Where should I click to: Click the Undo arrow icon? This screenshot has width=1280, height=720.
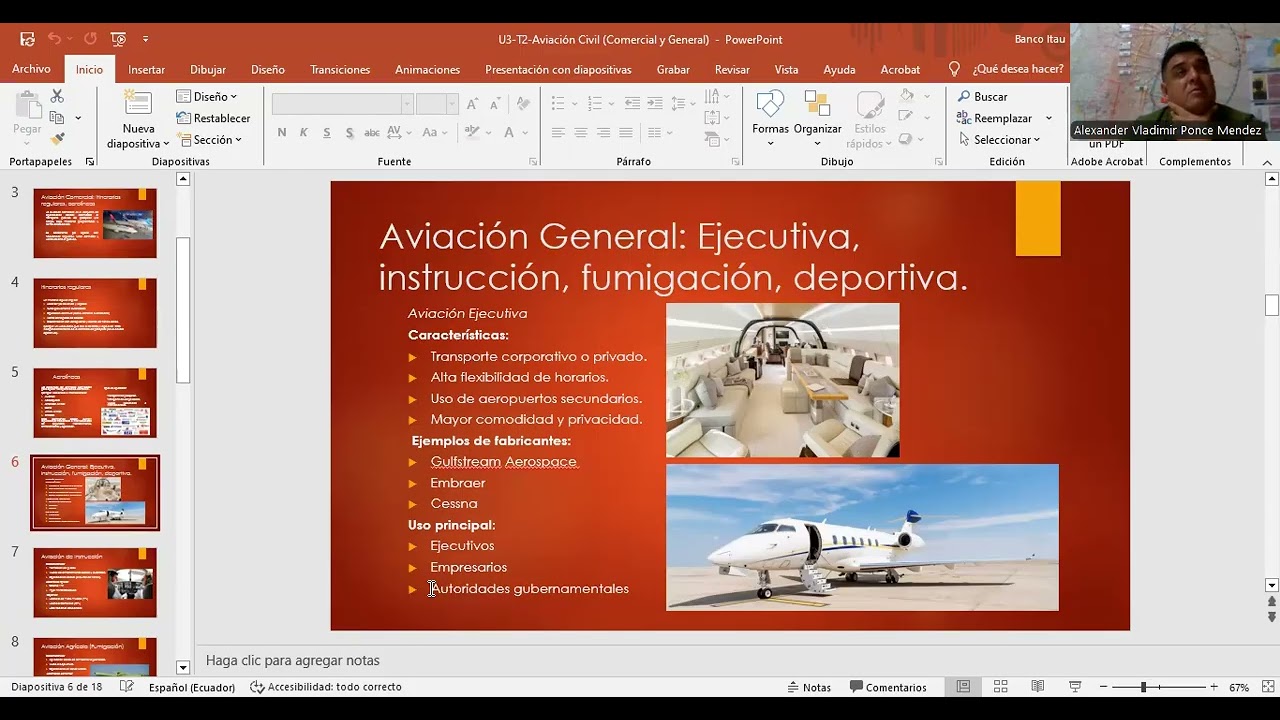click(x=54, y=39)
